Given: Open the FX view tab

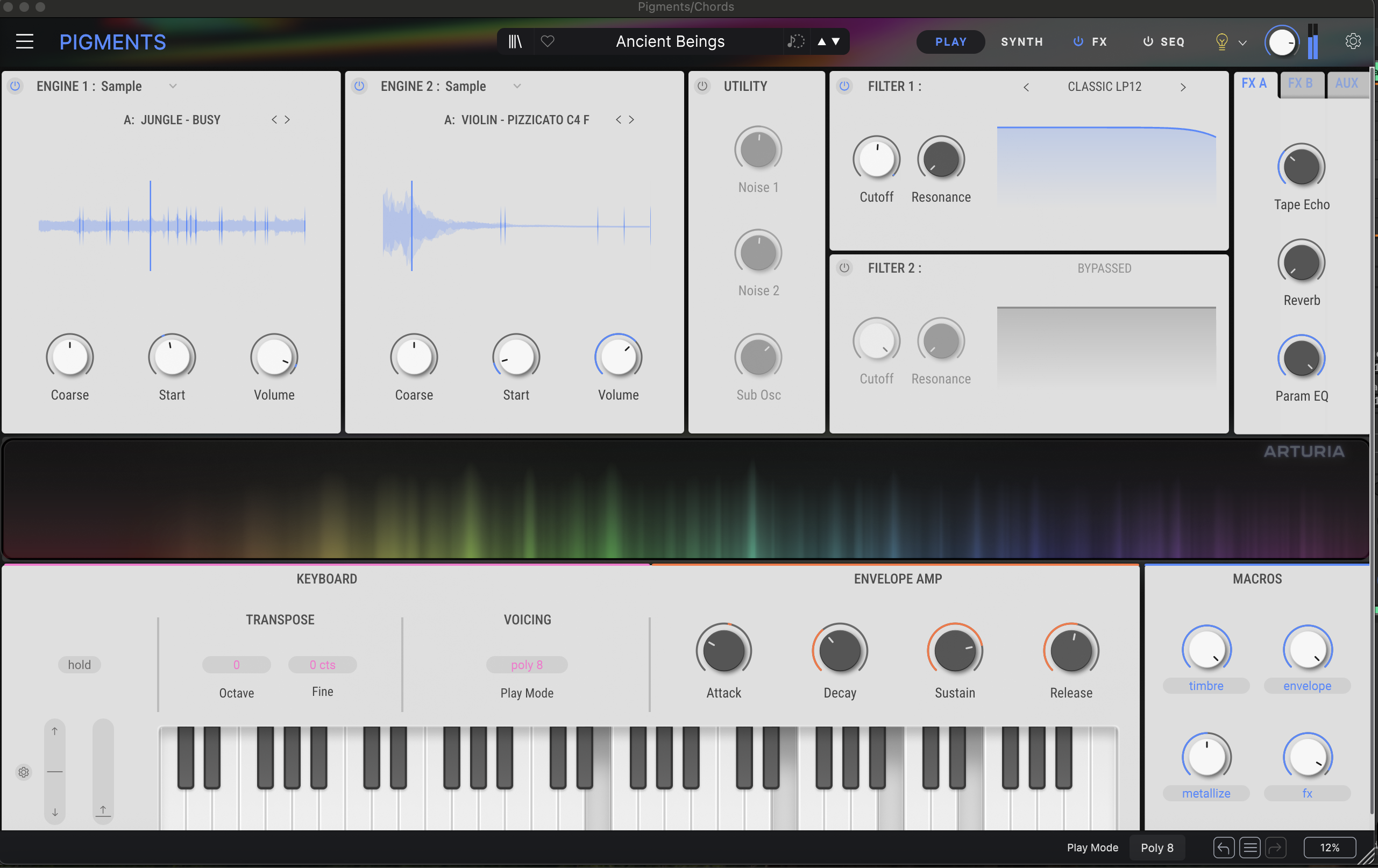Looking at the screenshot, I should pyautogui.click(x=1099, y=42).
